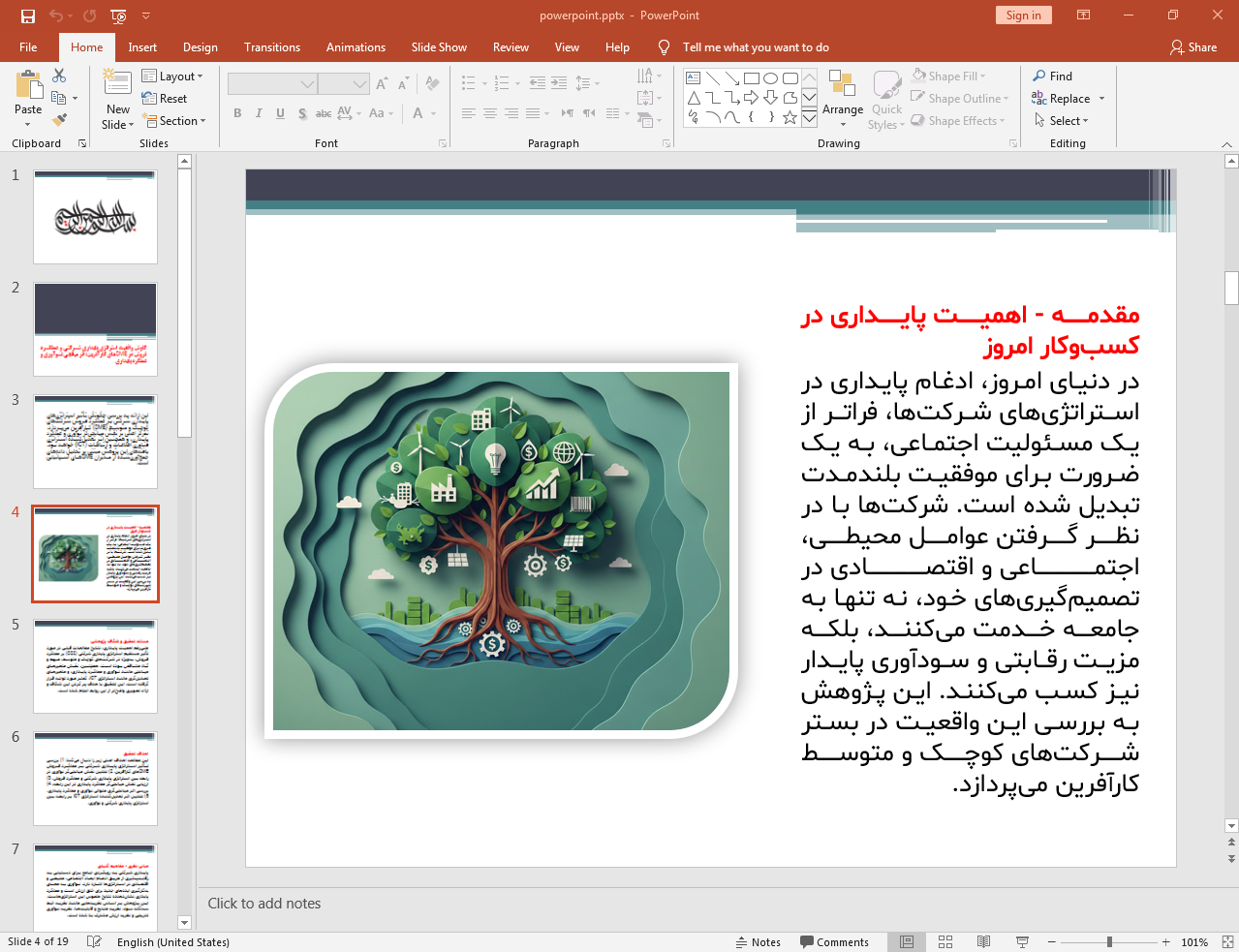Click the Share button
Viewport: 1239px width, 952px height.
coord(1193,47)
